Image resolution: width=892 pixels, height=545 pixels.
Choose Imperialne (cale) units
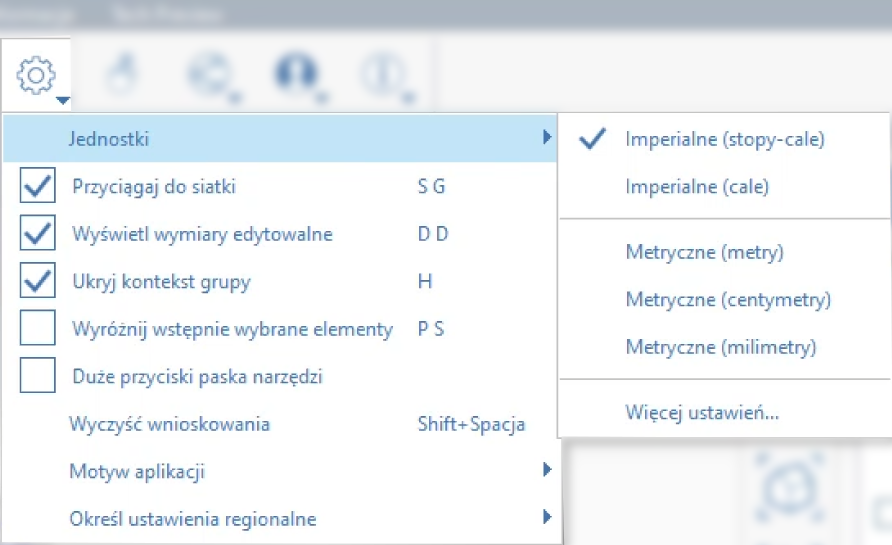click(697, 187)
